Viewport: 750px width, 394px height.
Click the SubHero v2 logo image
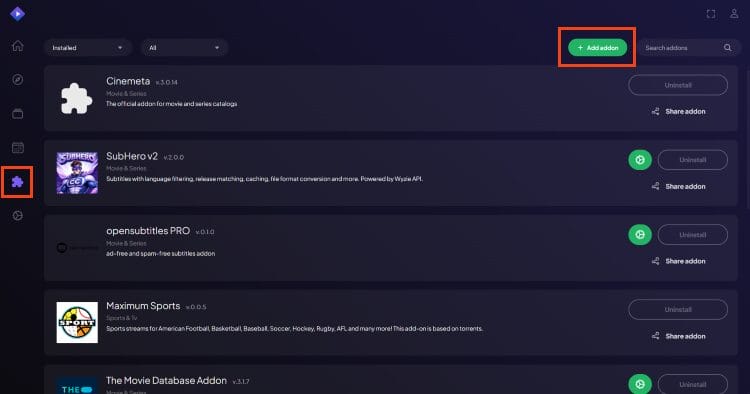coord(77,173)
